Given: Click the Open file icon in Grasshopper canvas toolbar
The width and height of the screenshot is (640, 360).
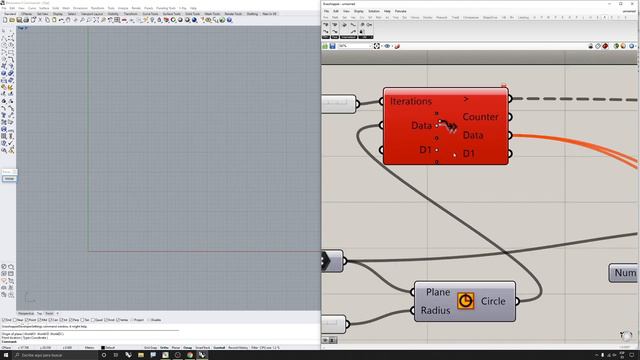Looking at the screenshot, I should pos(325,46).
